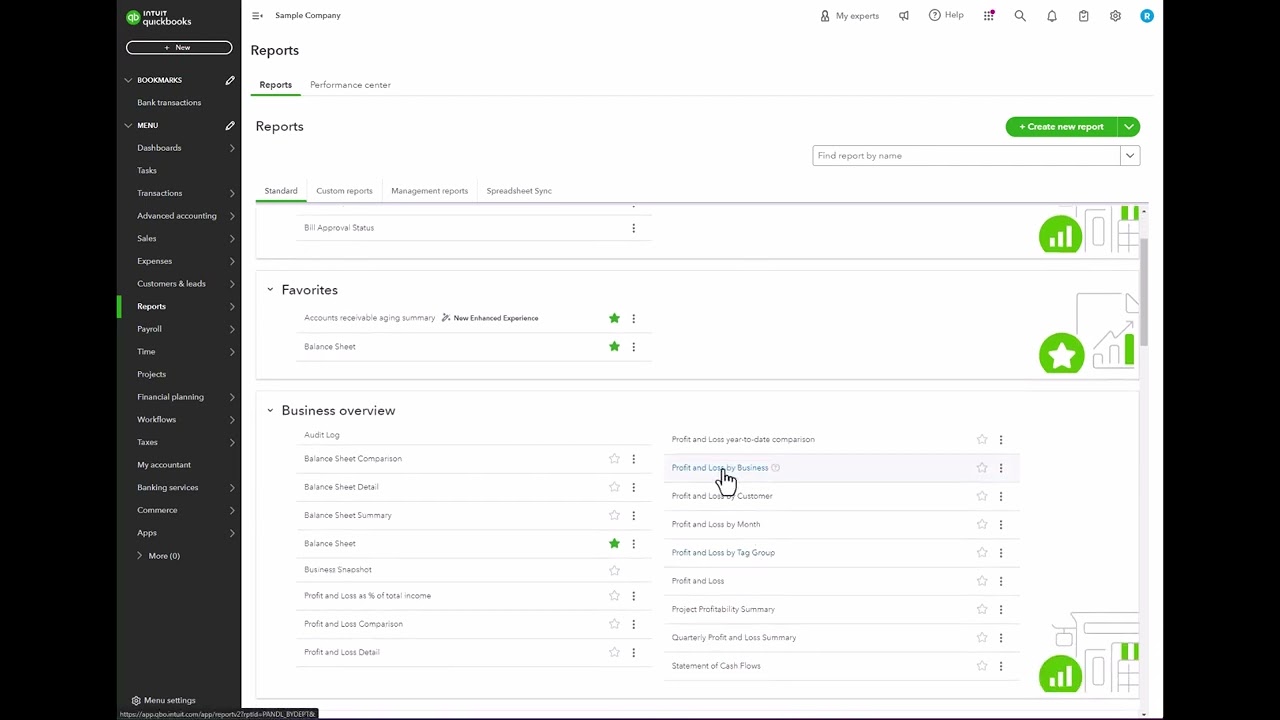Open more options for Profit and Loss Detail
The width and height of the screenshot is (1280, 720).
pos(633,652)
